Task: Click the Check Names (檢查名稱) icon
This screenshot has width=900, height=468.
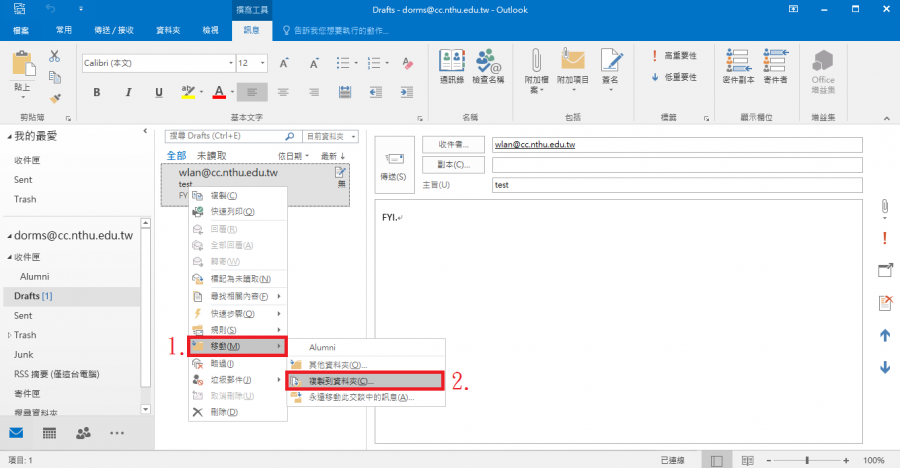Action: pyautogui.click(x=488, y=66)
